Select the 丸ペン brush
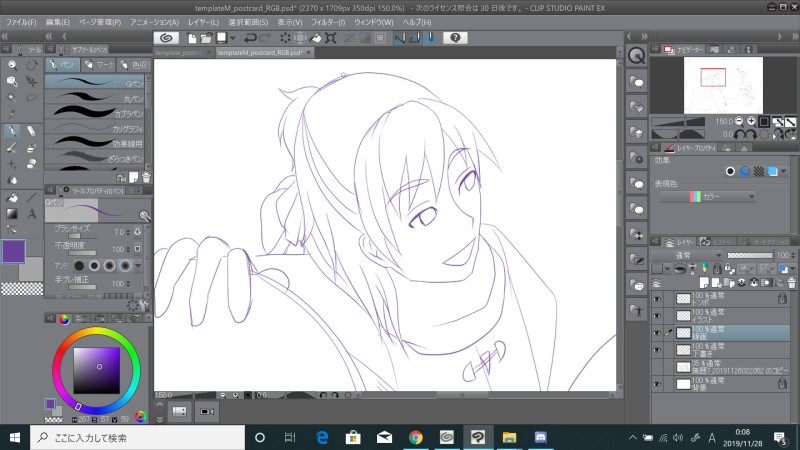Viewport: 800px width, 450px height. [95, 97]
